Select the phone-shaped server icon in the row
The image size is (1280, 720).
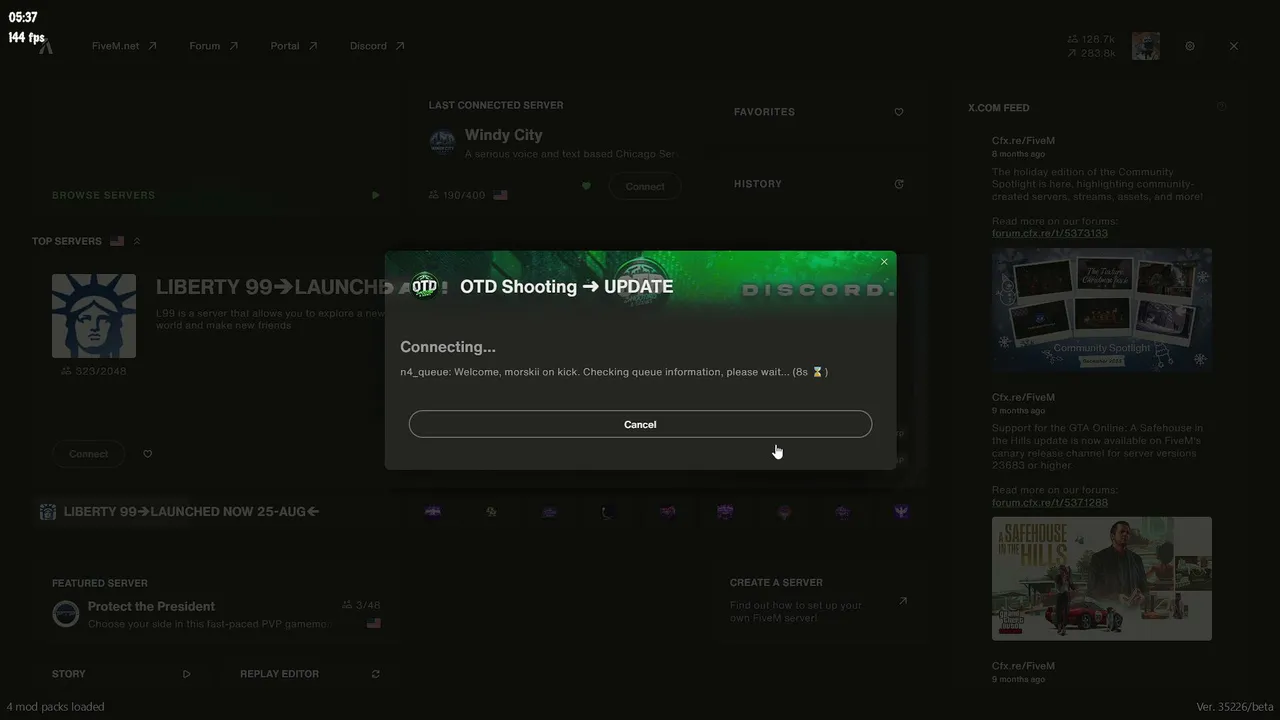608,512
